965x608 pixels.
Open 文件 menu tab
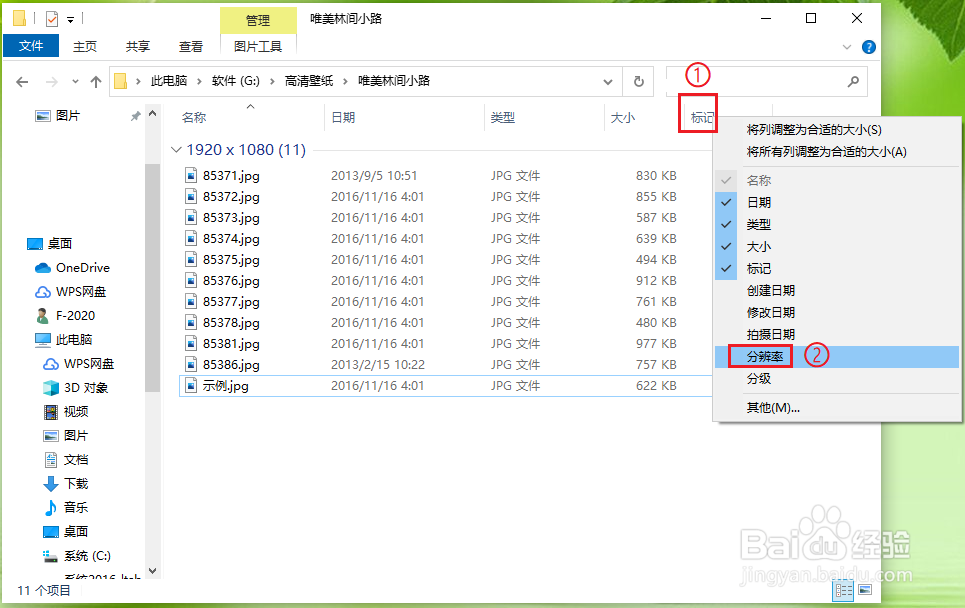coord(31,46)
